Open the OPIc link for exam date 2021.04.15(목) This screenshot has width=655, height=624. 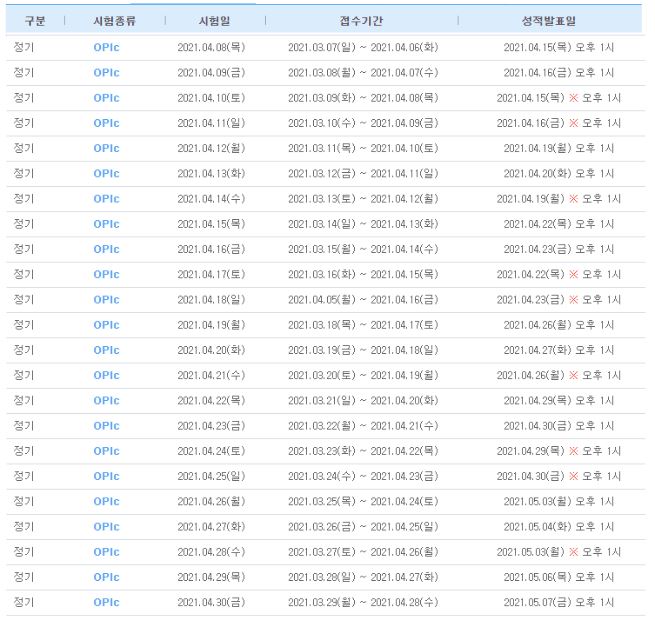point(106,224)
